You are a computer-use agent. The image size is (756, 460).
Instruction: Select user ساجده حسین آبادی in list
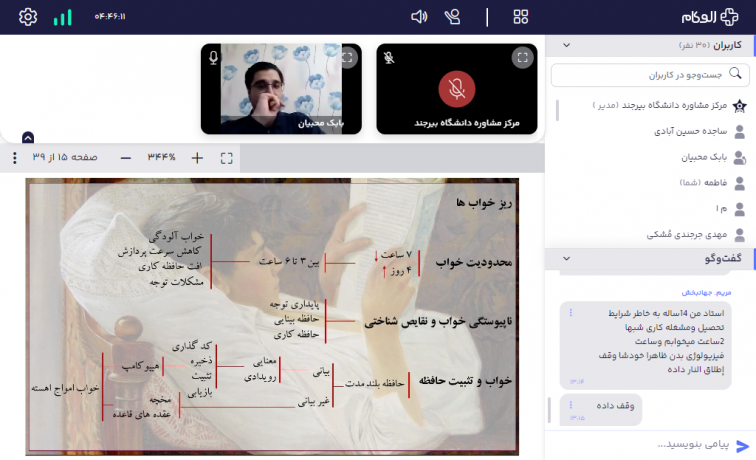[x=690, y=131]
